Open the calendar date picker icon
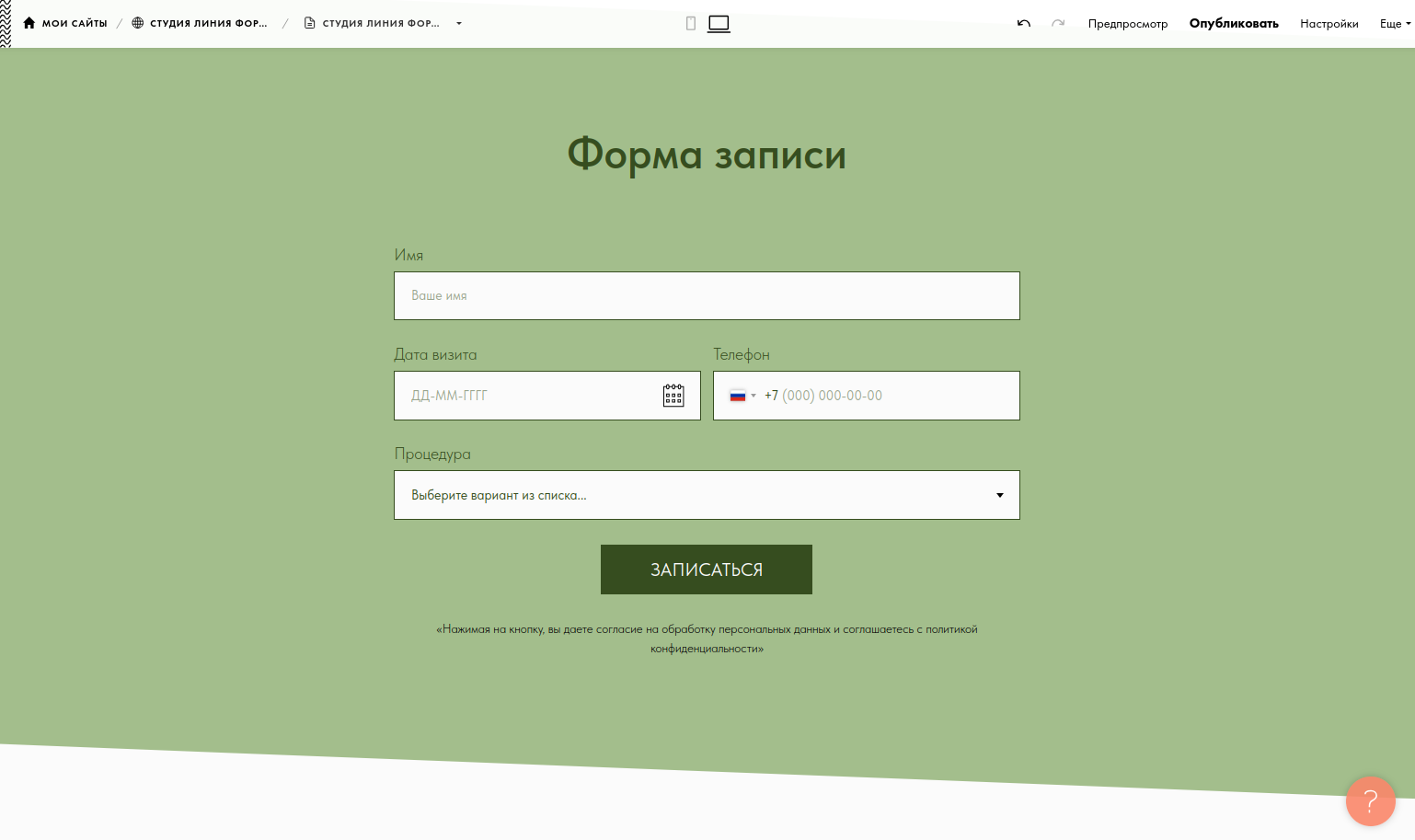The width and height of the screenshot is (1415, 840). pyautogui.click(x=673, y=396)
